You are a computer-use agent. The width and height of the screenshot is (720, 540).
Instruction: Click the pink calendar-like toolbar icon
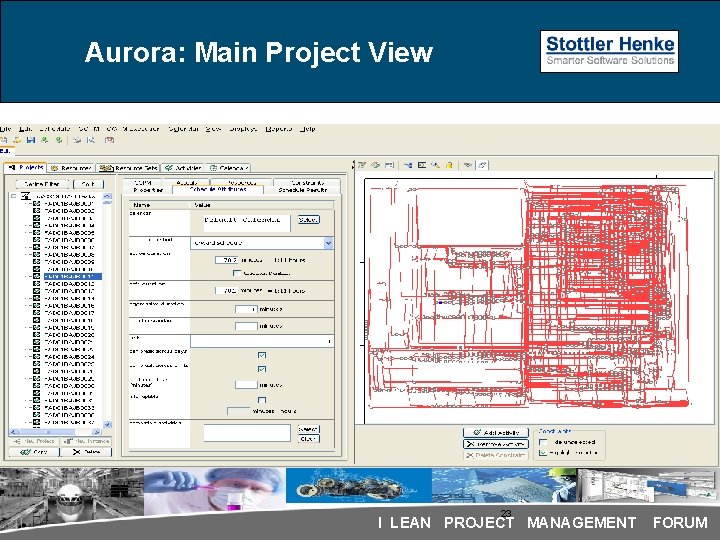click(x=109, y=140)
